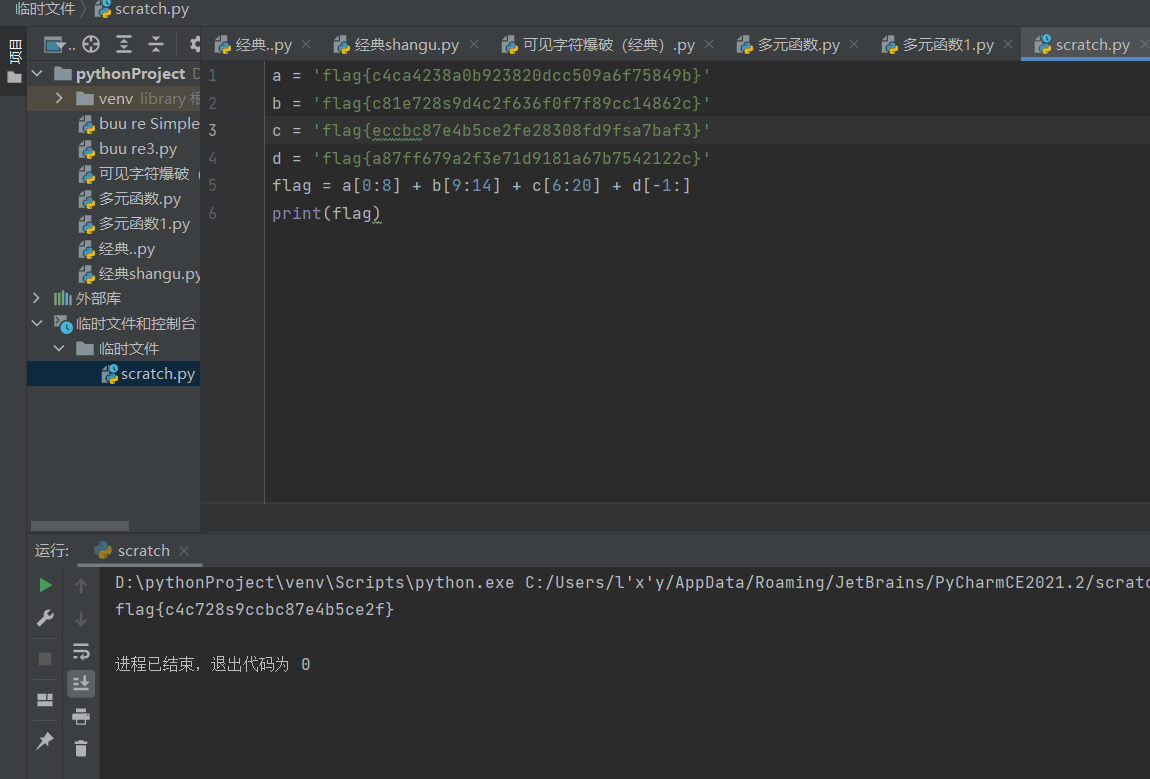Click the down arrow in run console
1150x779 pixels.
point(81,618)
